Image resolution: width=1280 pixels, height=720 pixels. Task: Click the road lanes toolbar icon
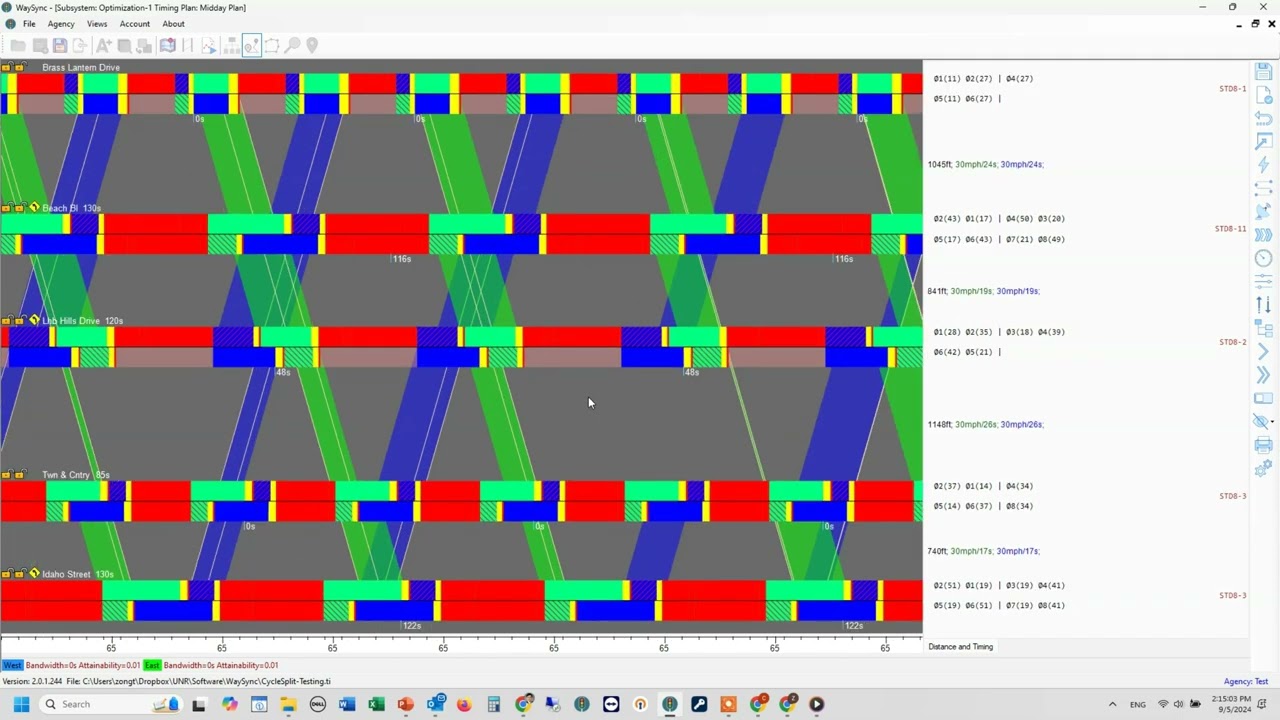coord(187,45)
